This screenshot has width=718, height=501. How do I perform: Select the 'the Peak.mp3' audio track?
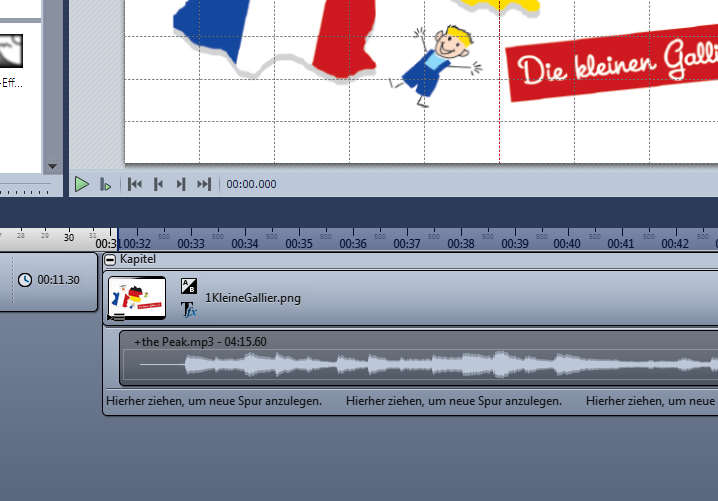[x=420, y=364]
